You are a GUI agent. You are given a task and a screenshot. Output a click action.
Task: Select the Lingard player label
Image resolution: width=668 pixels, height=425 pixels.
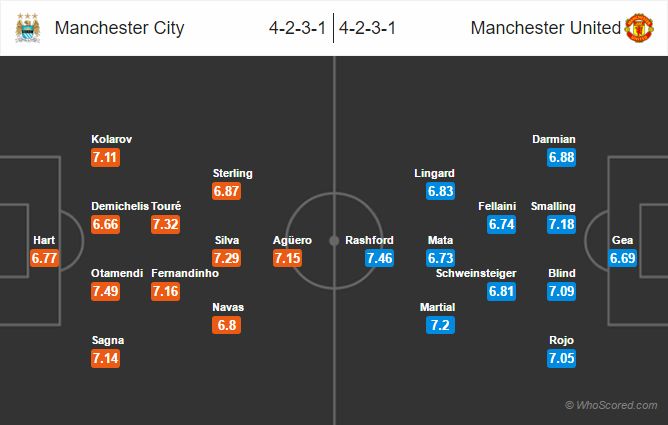[434, 173]
